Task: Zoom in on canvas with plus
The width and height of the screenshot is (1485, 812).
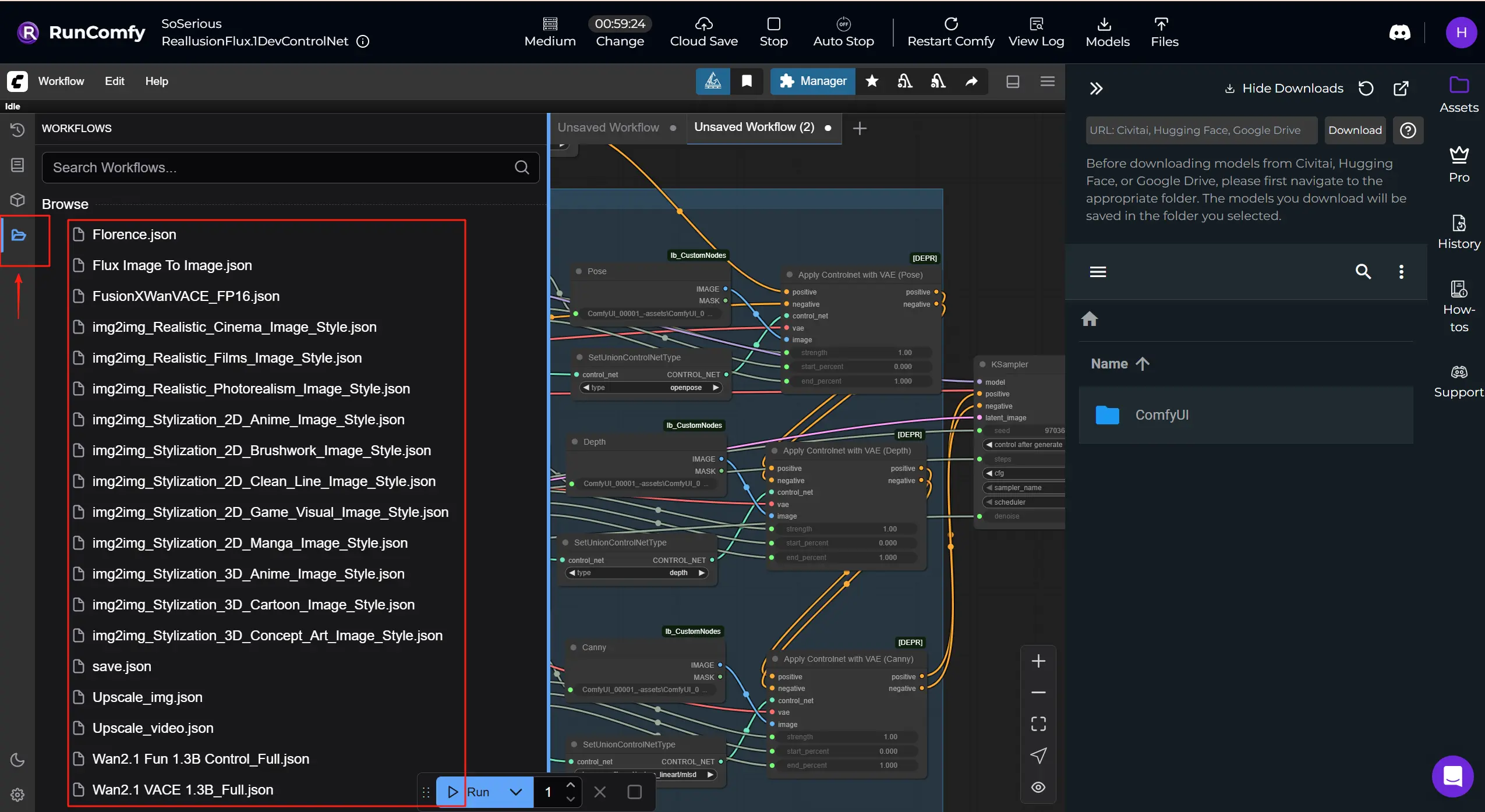Action: click(1038, 661)
